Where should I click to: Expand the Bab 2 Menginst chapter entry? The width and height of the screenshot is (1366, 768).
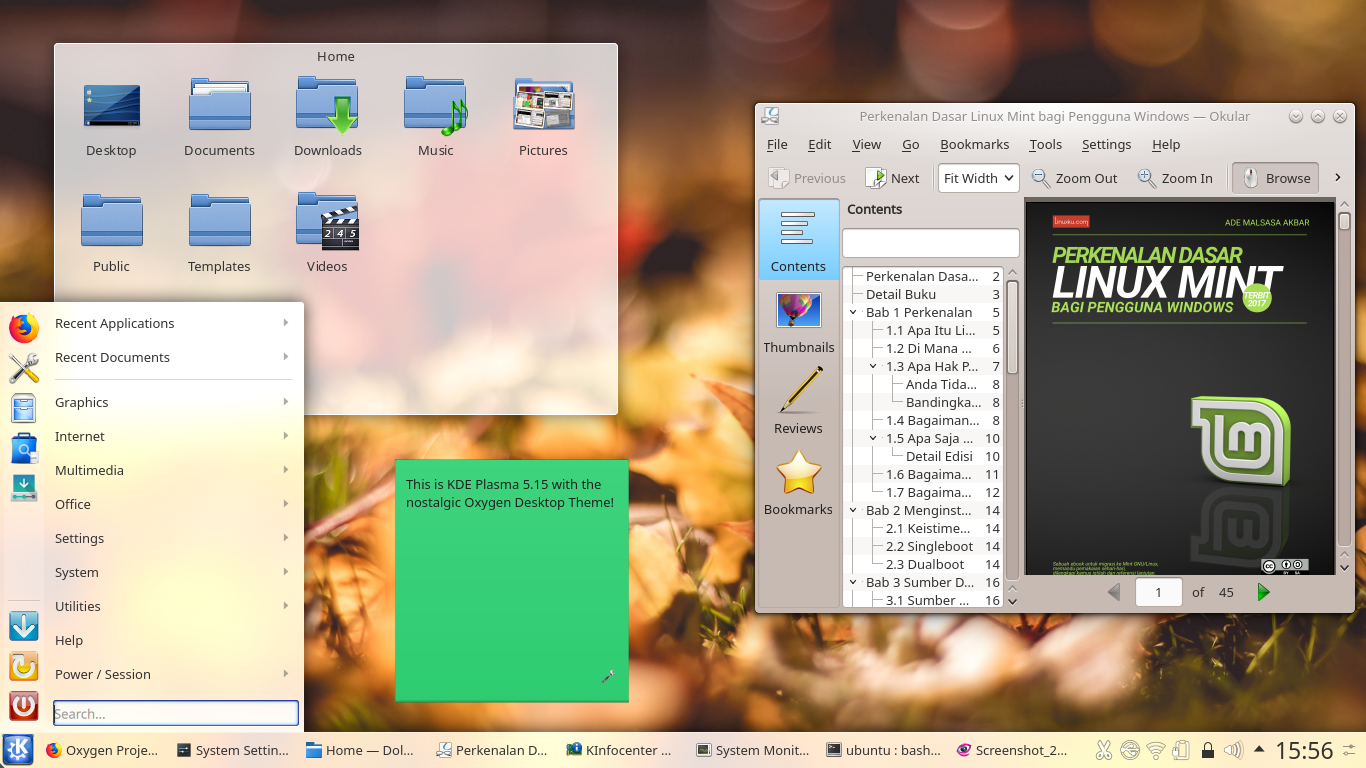click(x=853, y=510)
